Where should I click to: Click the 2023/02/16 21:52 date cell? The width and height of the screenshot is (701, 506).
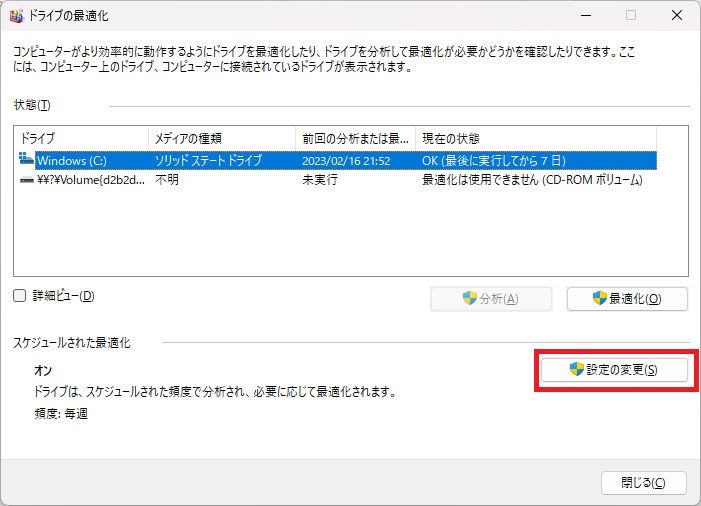(346, 161)
